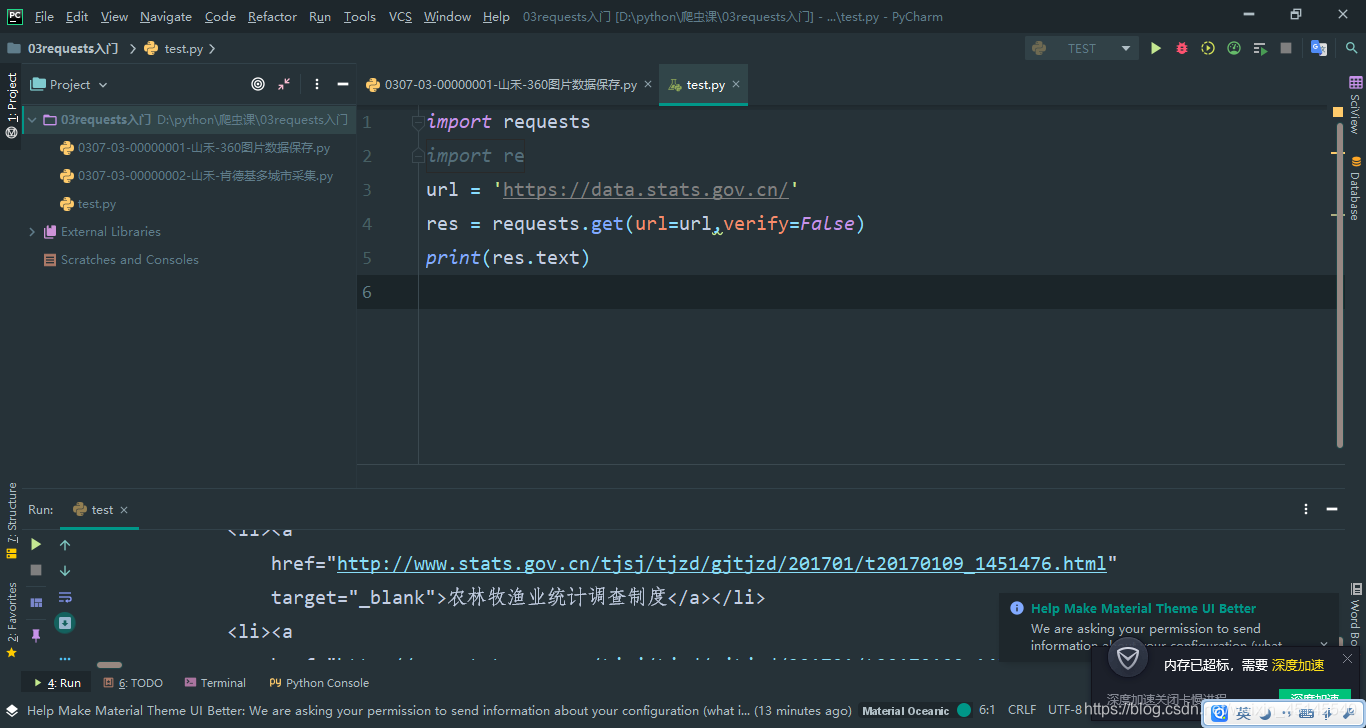
Task: Run the TEST configuration with the green play icon
Action: (1156, 48)
